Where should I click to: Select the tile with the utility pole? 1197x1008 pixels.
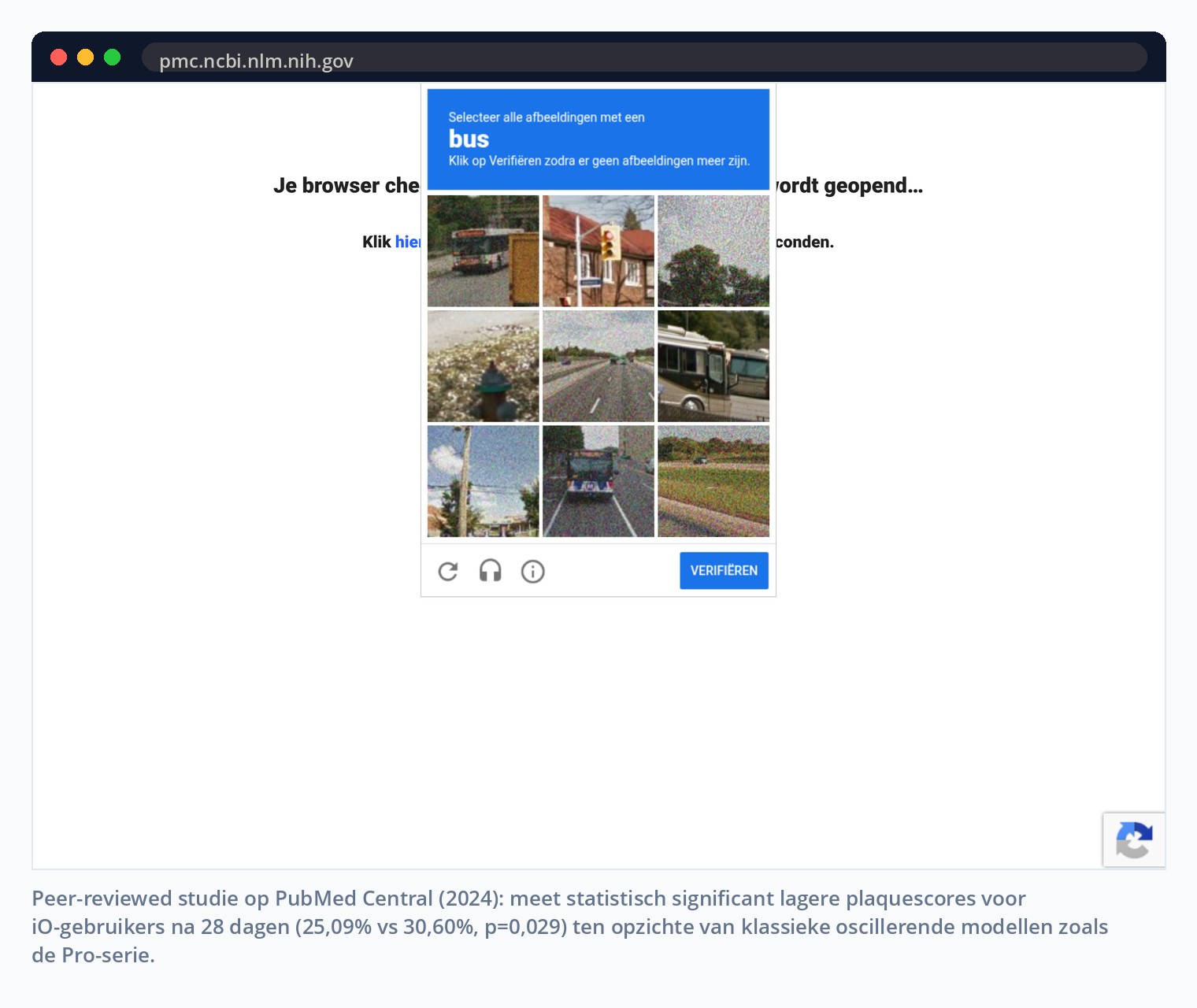pos(484,481)
